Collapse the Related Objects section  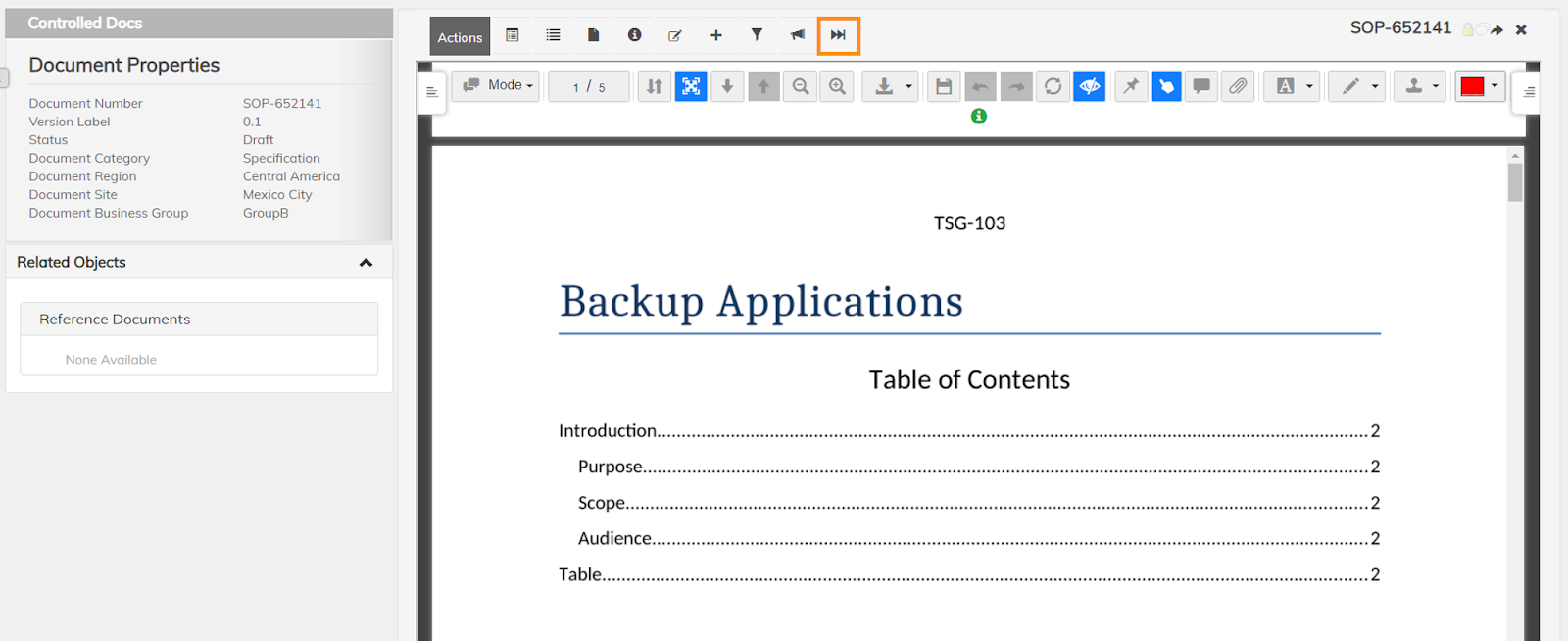366,263
